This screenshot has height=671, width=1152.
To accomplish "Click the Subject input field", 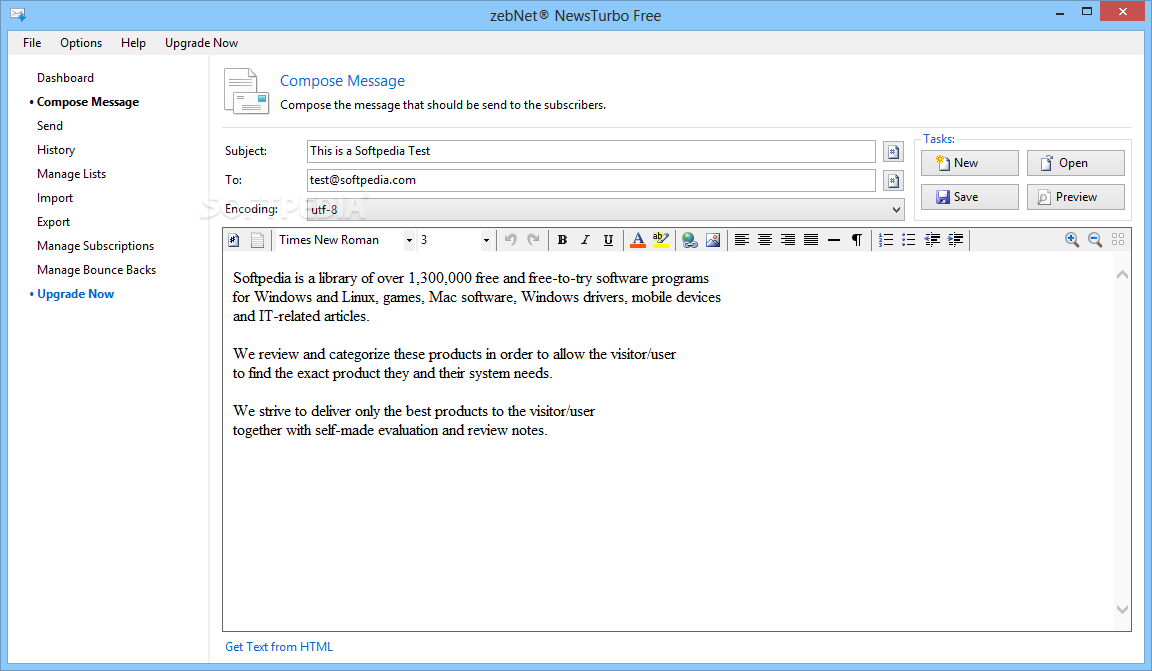I will coord(591,151).
